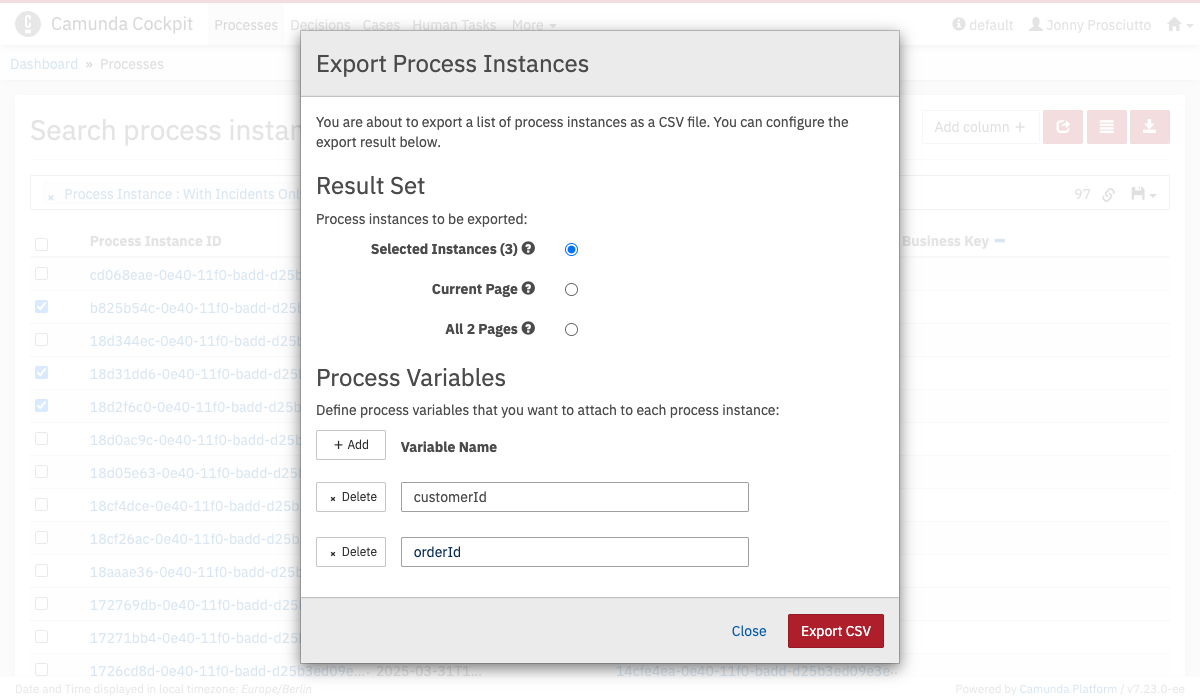This screenshot has height=700, width=1200.
Task: Click the download export icon button
Action: click(1149, 127)
